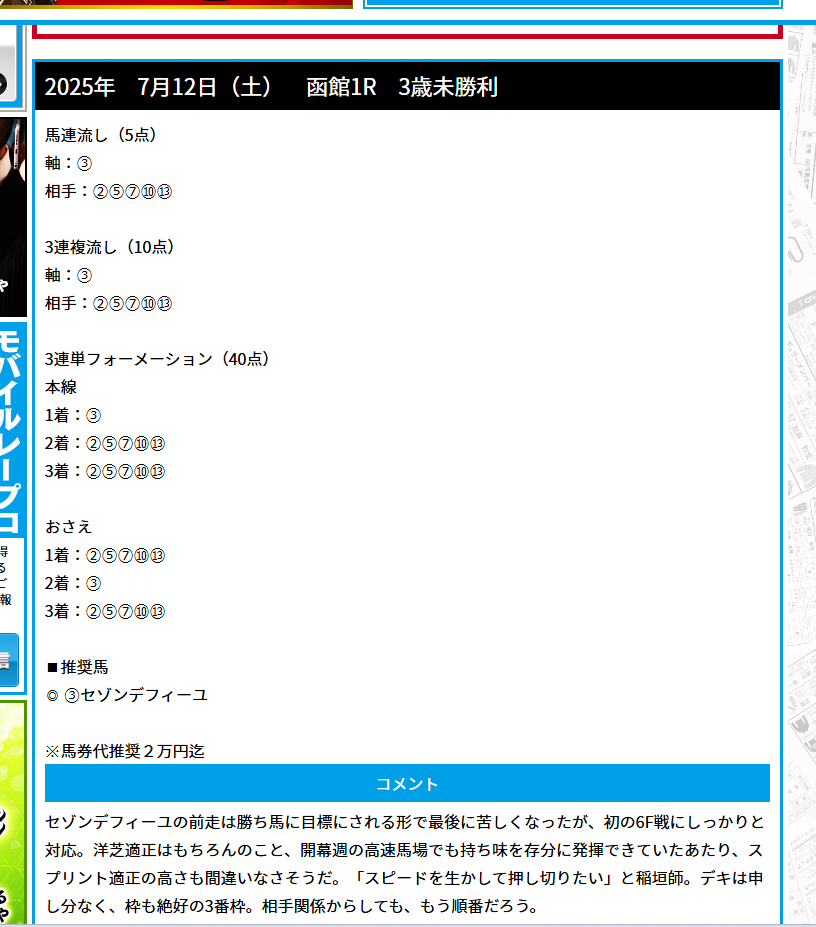
Task: Click 軸：③ under the 3連複流し section
Action: pos(69,275)
